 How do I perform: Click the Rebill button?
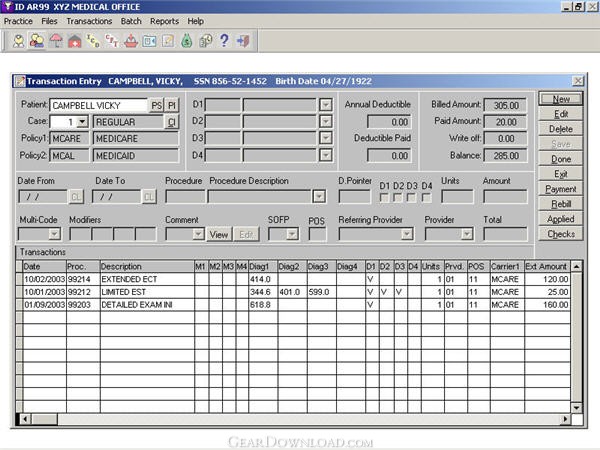(x=561, y=204)
